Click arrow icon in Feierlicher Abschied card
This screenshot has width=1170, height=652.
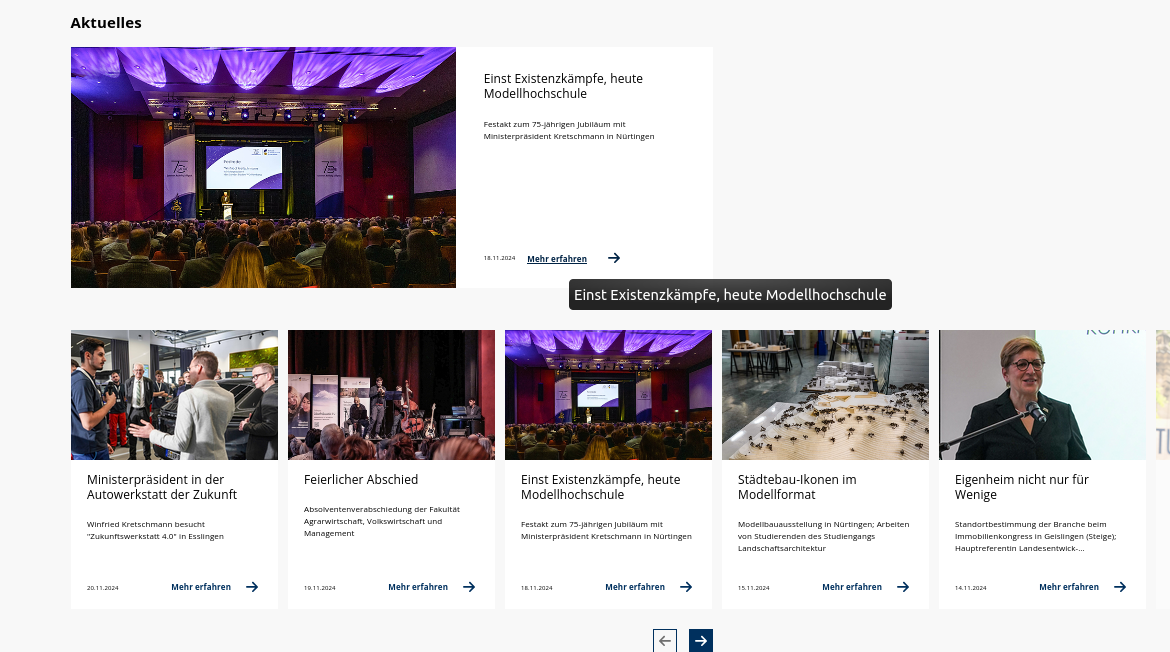click(x=469, y=587)
